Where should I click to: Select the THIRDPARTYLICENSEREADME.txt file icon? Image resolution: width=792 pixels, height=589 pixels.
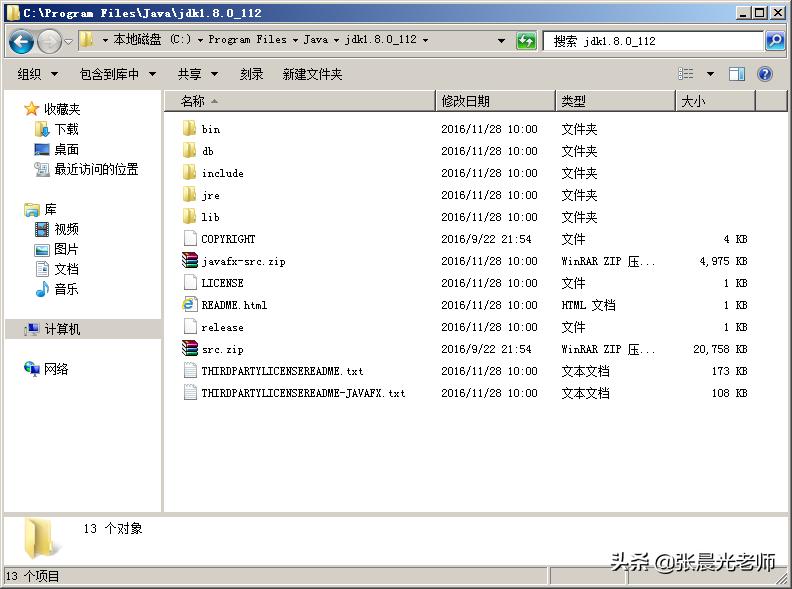(x=190, y=370)
